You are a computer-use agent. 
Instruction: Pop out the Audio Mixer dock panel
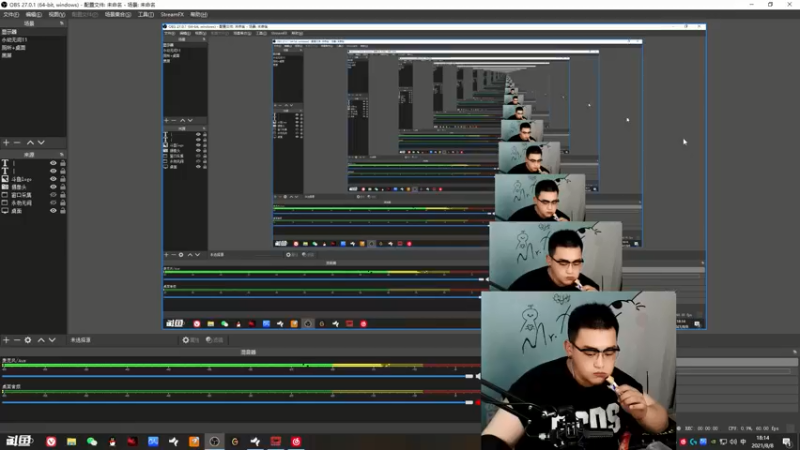(794, 352)
